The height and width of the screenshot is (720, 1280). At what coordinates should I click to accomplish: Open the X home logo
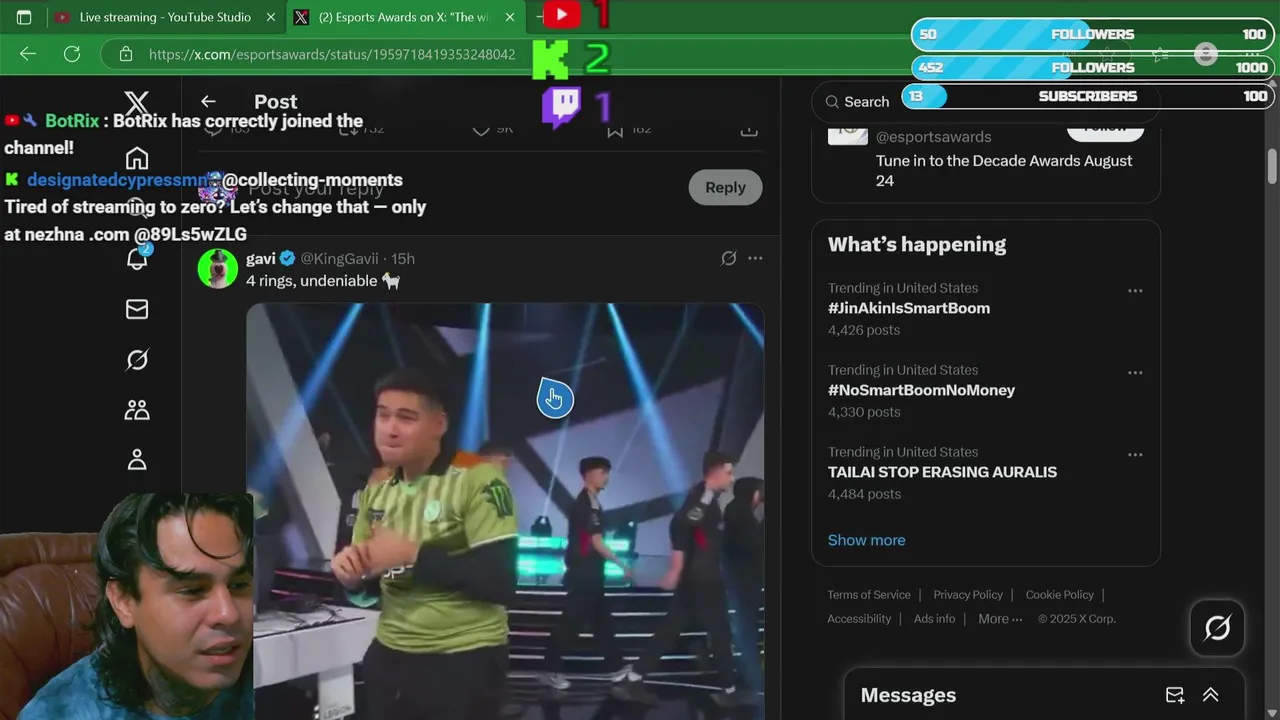(x=137, y=102)
